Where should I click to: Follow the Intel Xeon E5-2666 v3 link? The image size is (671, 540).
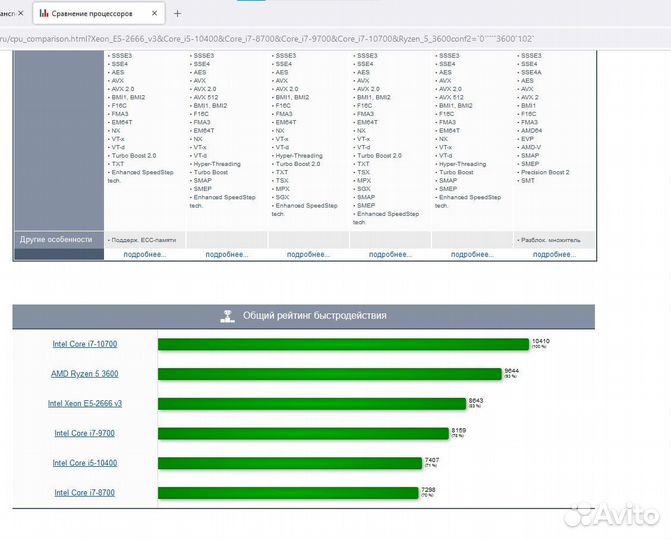85,404
